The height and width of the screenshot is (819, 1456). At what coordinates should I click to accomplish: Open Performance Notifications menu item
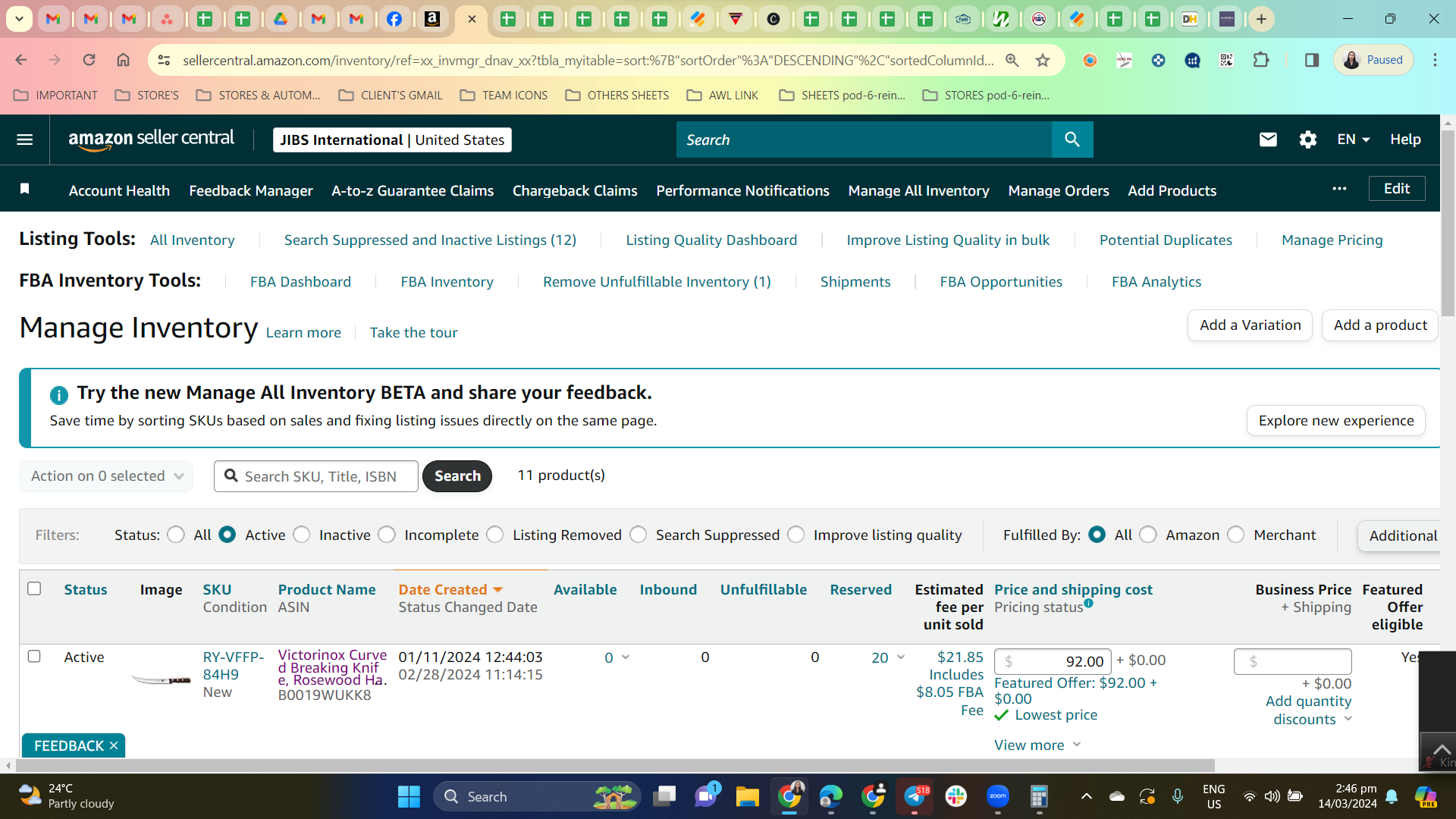tap(742, 190)
